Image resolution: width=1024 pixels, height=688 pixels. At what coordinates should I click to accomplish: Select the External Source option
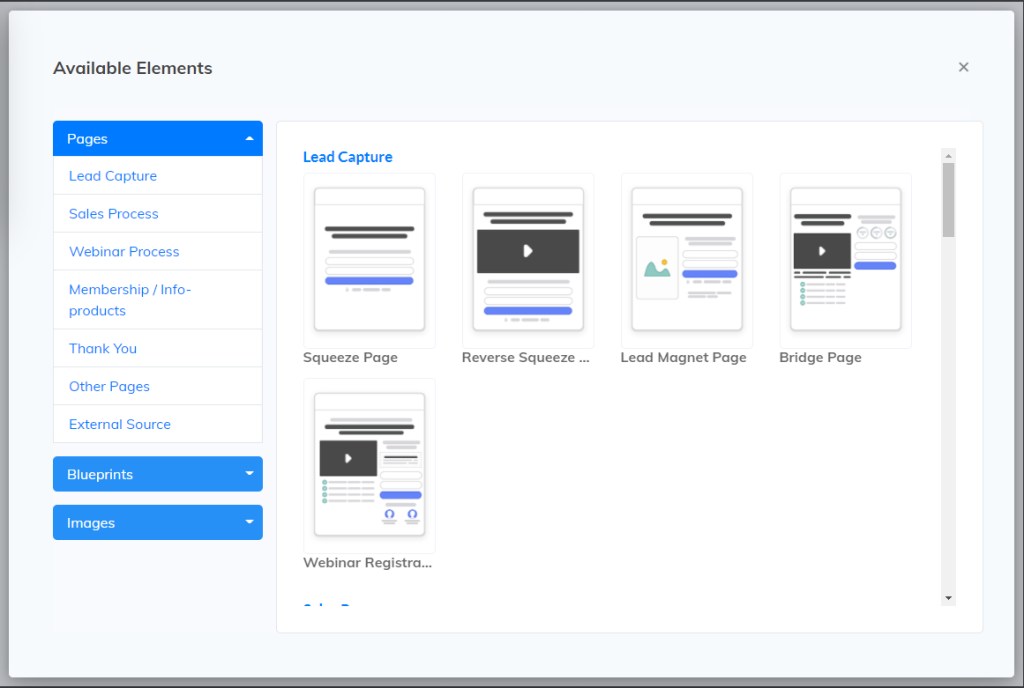point(120,425)
